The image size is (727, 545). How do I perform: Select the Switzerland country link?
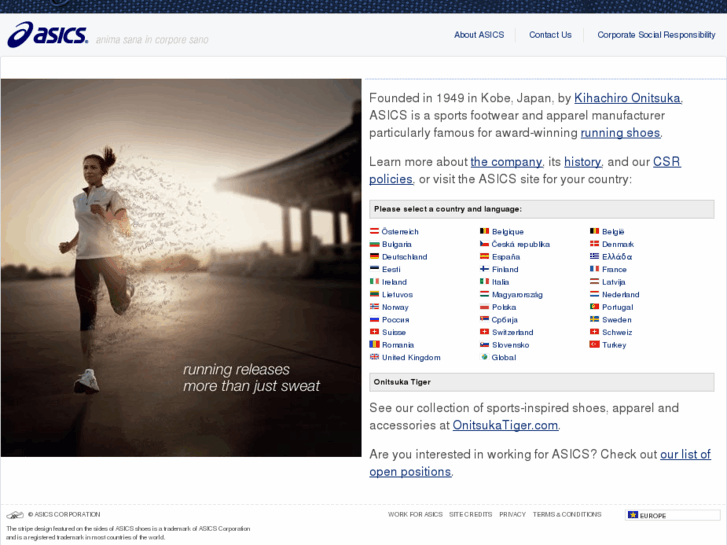[513, 332]
